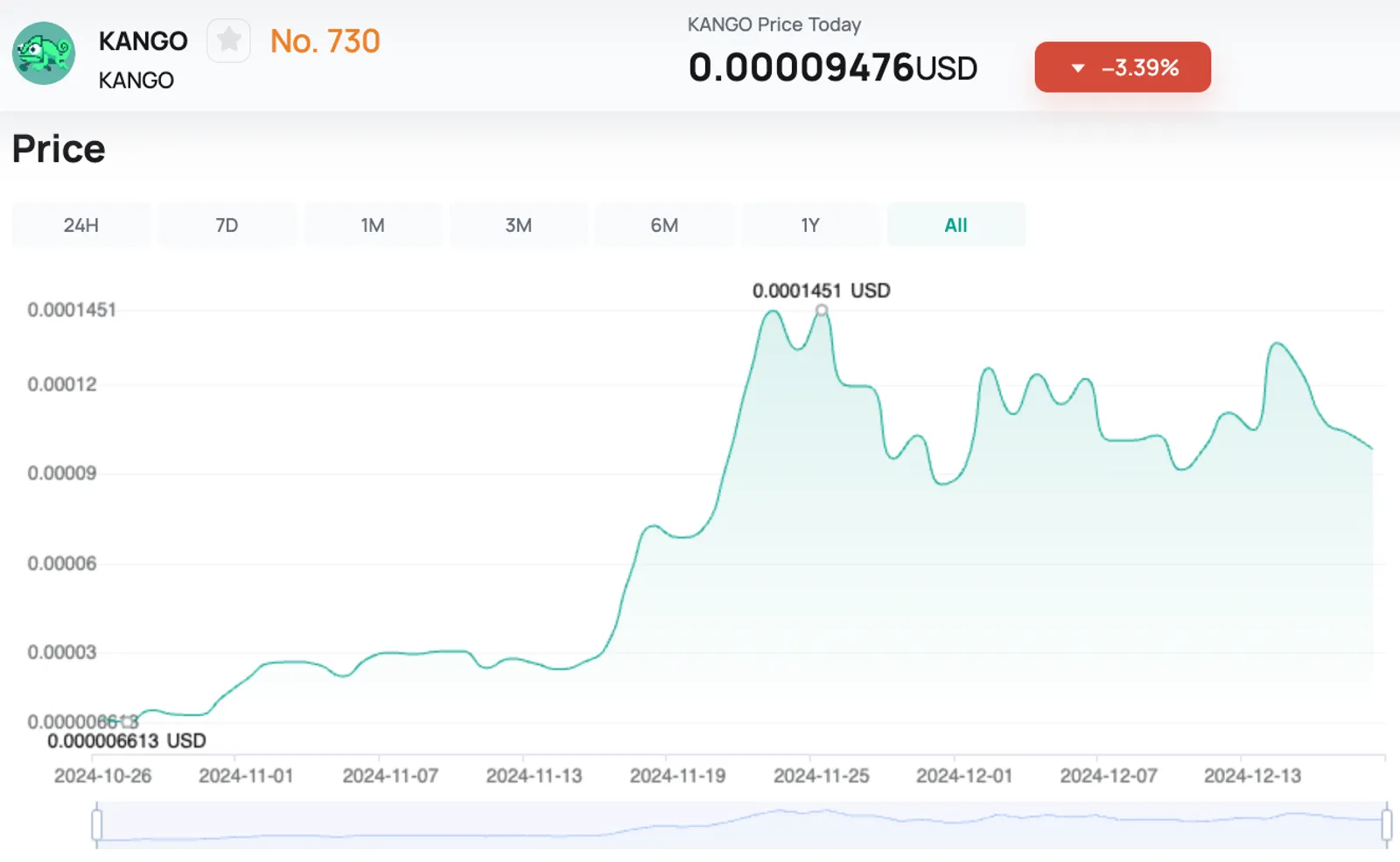Click the No. 730 rank label

tap(325, 41)
